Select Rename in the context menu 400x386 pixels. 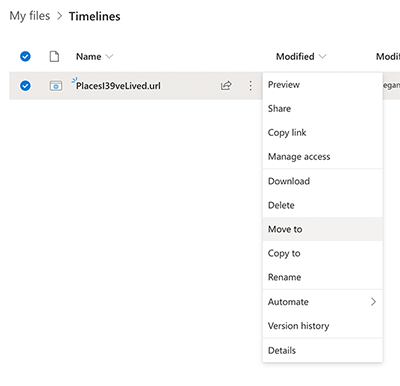[323, 277]
